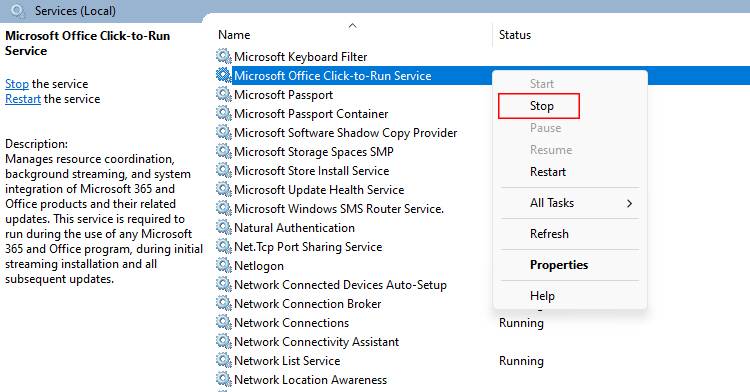Open Properties from the context menu
This screenshot has width=750, height=392.
(559, 265)
